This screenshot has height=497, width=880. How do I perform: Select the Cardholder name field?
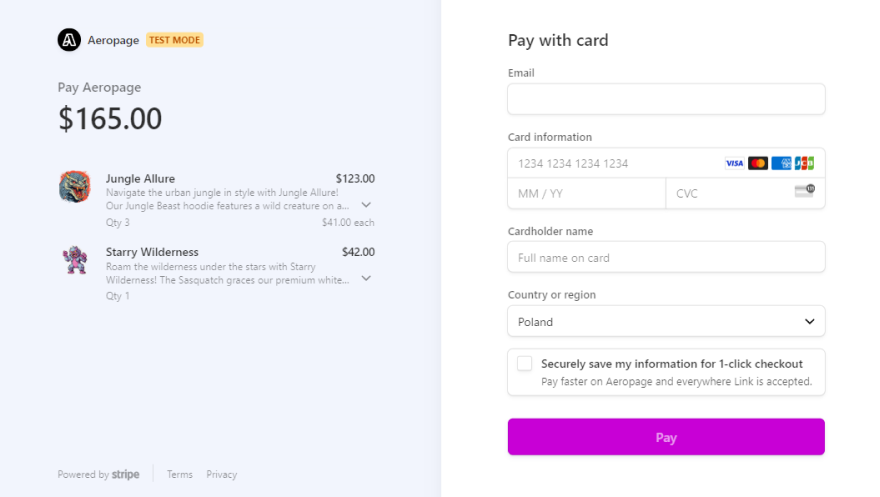(x=666, y=257)
